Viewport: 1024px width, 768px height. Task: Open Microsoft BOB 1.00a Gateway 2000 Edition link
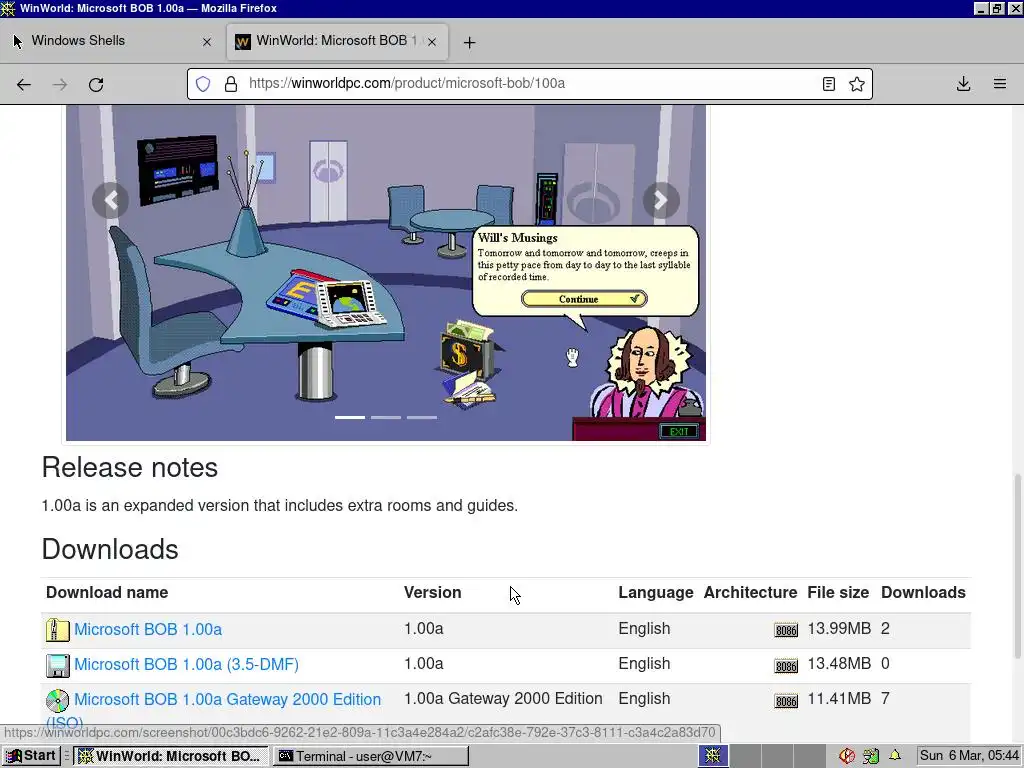coord(227,699)
